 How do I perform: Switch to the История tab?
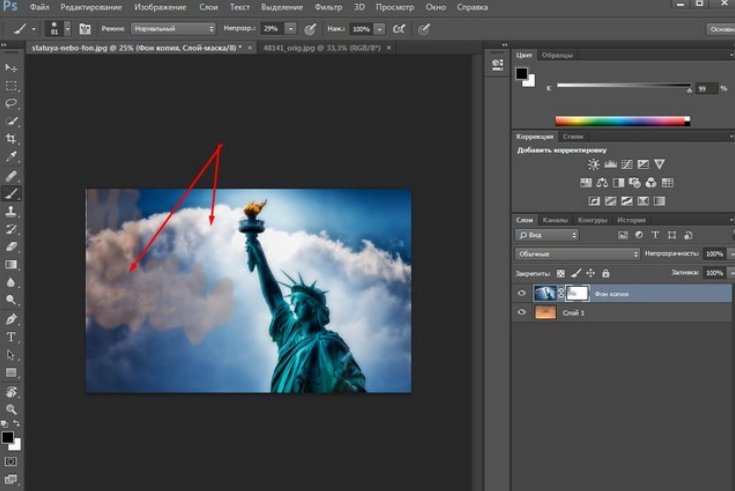tap(631, 220)
